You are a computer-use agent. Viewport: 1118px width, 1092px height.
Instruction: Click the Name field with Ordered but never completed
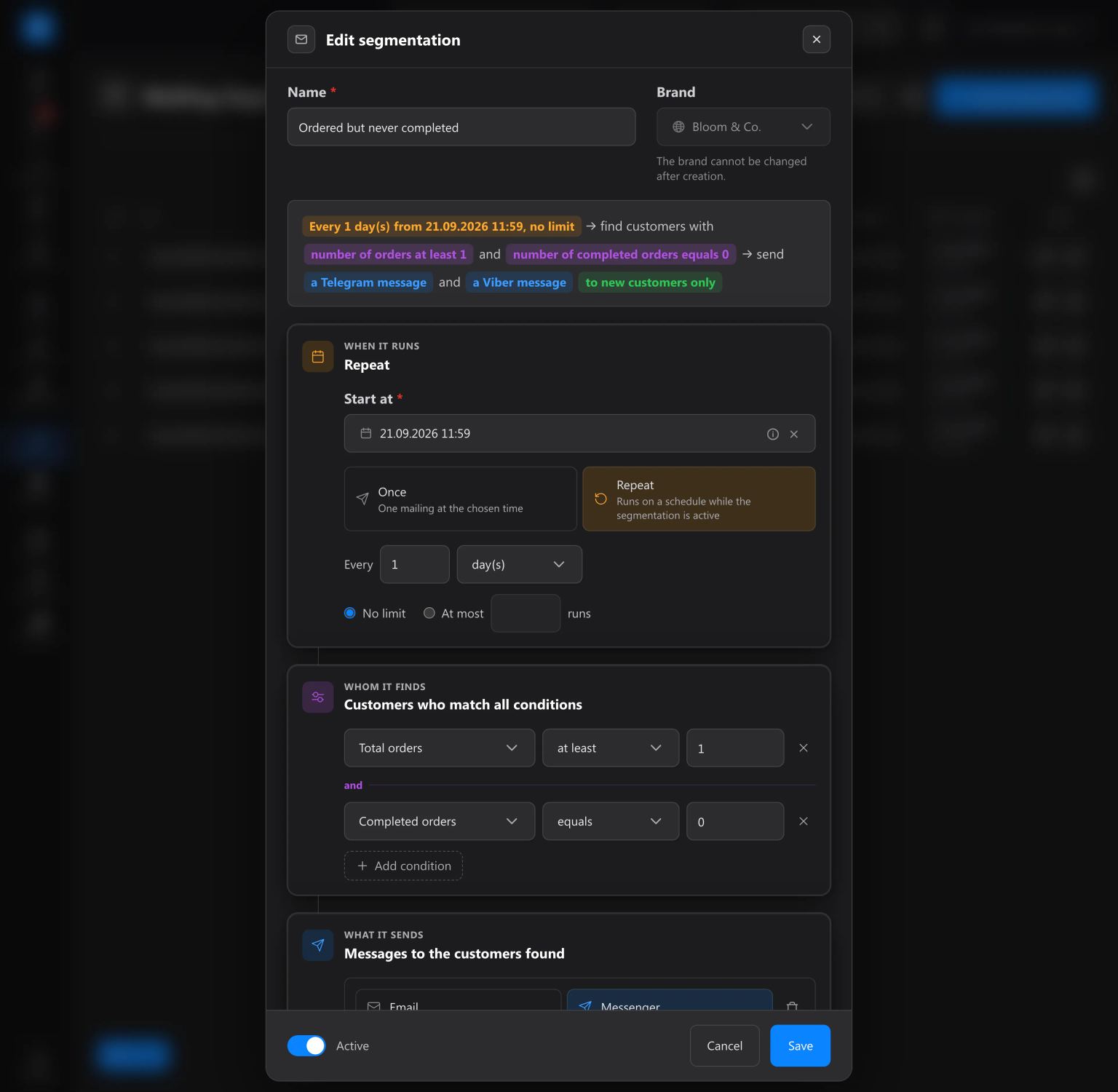pyautogui.click(x=461, y=127)
